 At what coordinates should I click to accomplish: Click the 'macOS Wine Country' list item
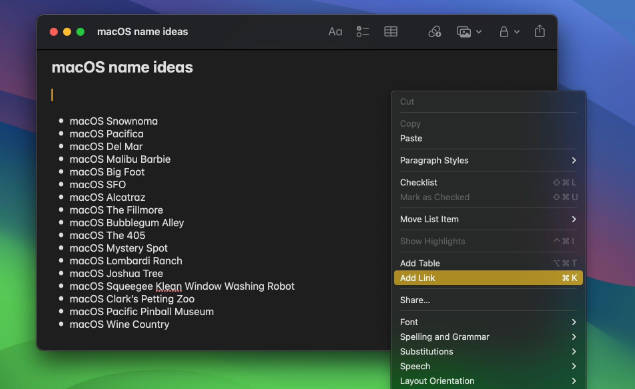click(119, 325)
